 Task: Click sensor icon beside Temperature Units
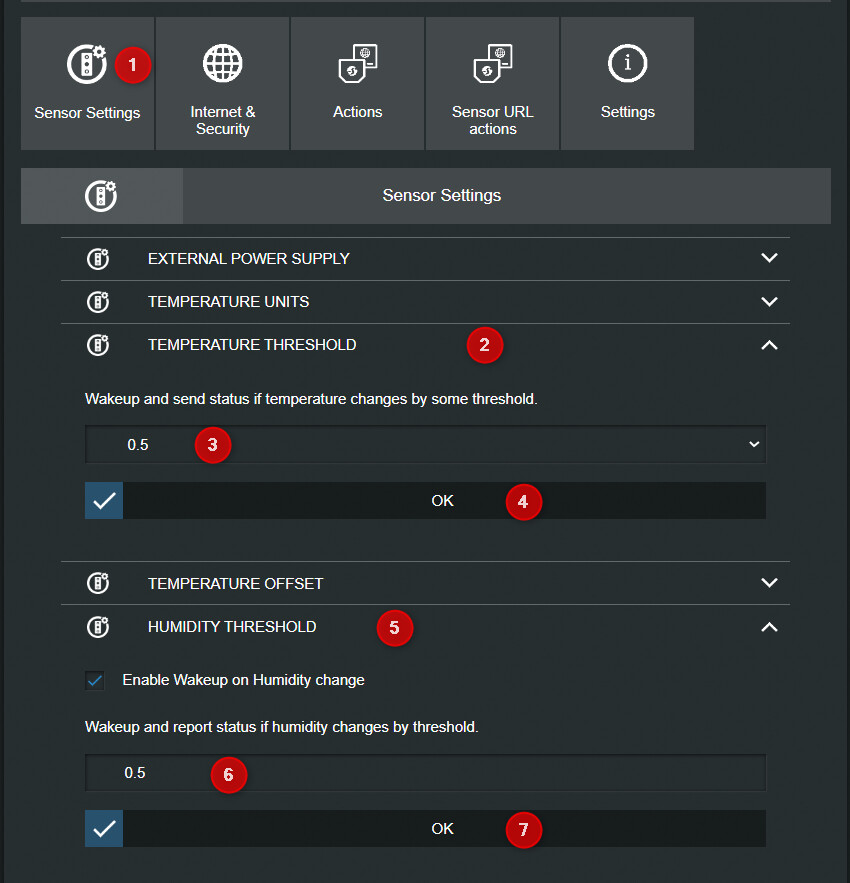pyautogui.click(x=98, y=302)
